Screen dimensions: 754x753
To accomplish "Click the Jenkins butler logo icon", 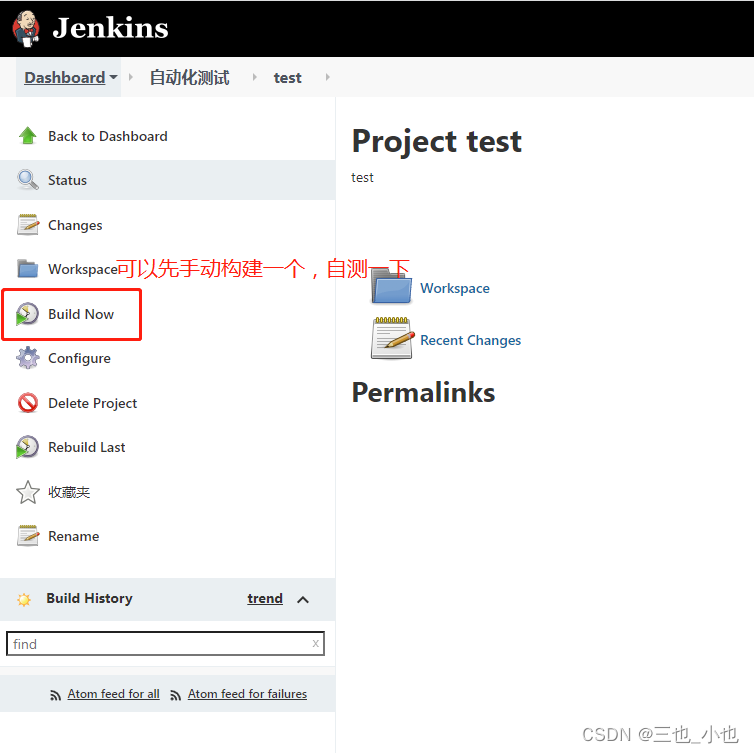I will click(x=26, y=29).
